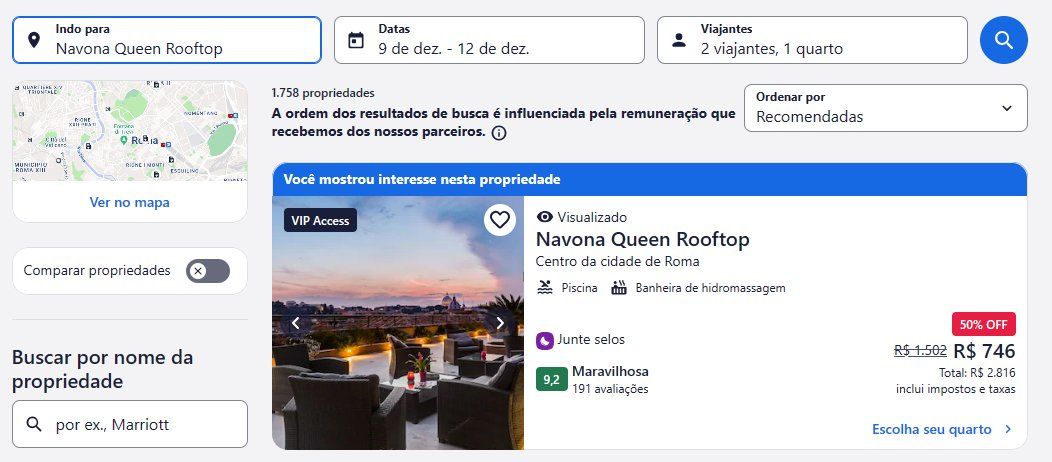
Task: Click the person icon in Viajantes field
Action: [679, 40]
